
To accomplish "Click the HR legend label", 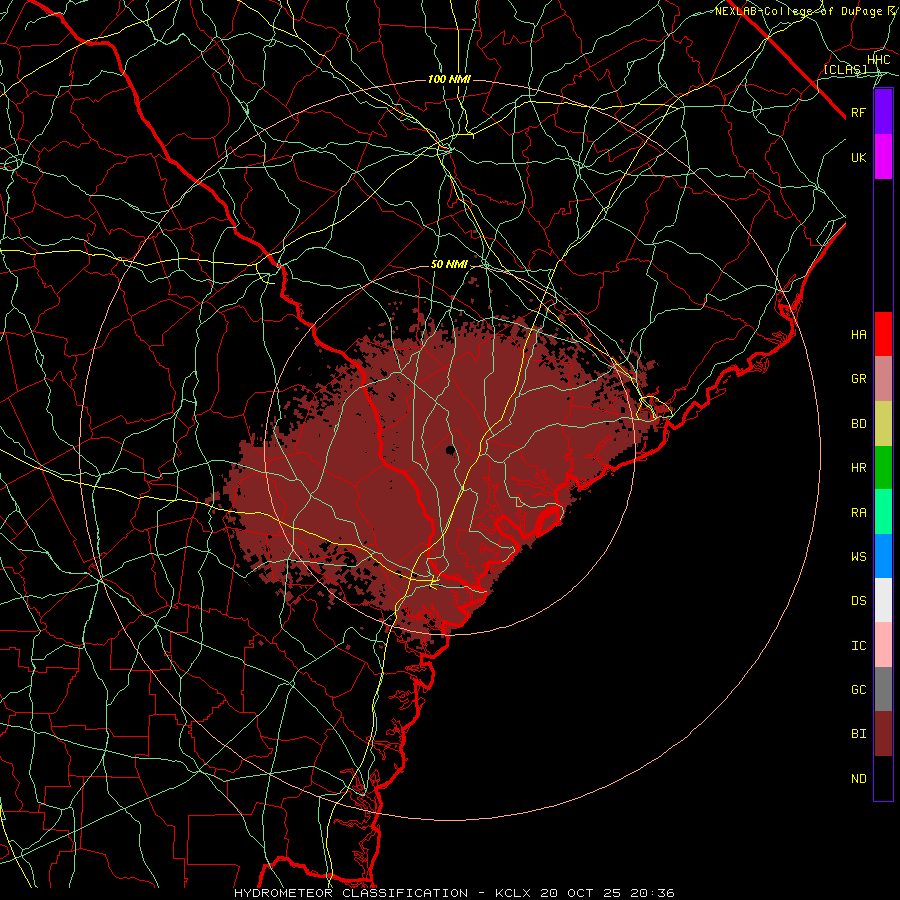I will [x=859, y=468].
